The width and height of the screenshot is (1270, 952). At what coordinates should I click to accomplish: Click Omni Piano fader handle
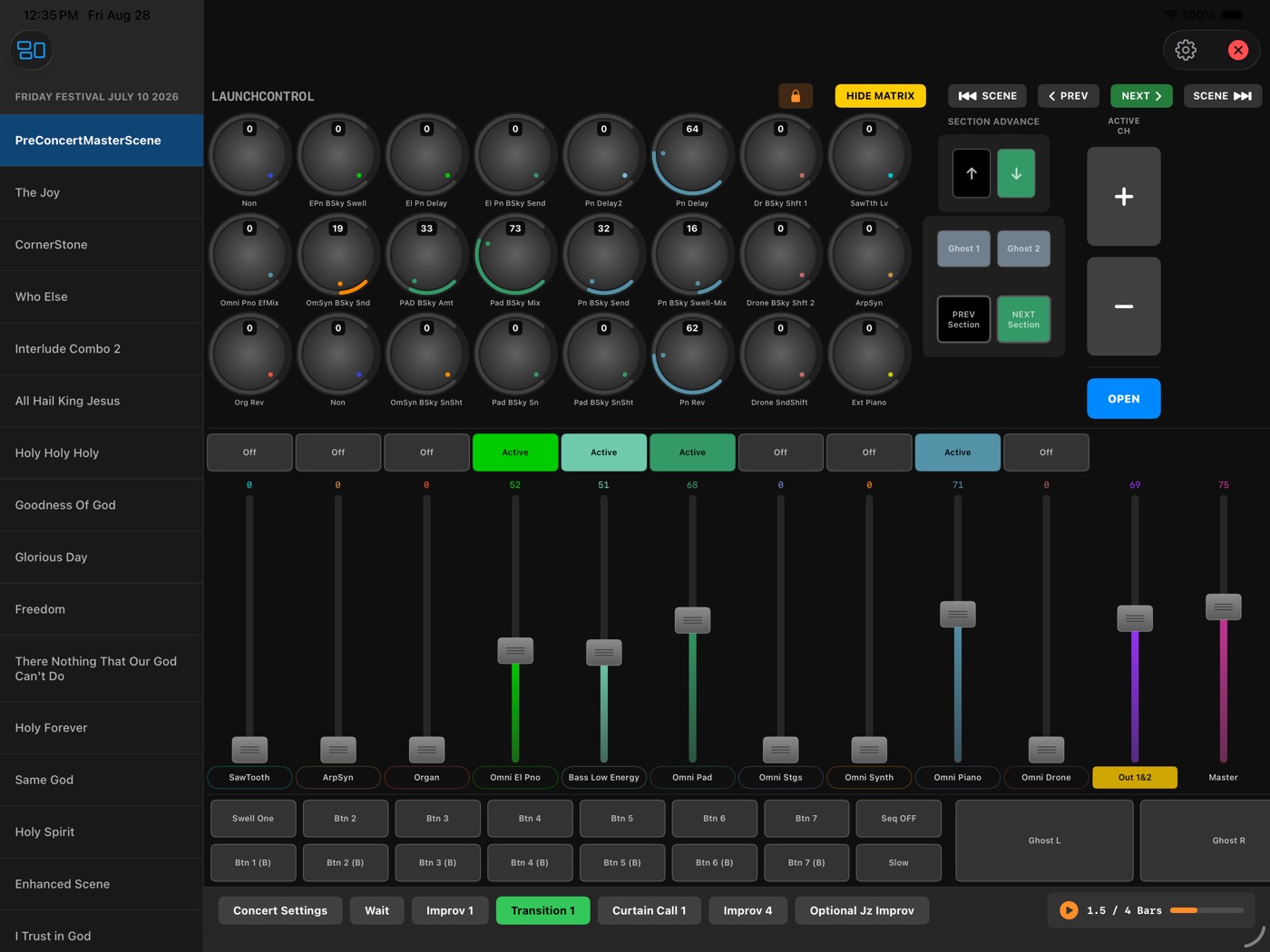pos(958,614)
